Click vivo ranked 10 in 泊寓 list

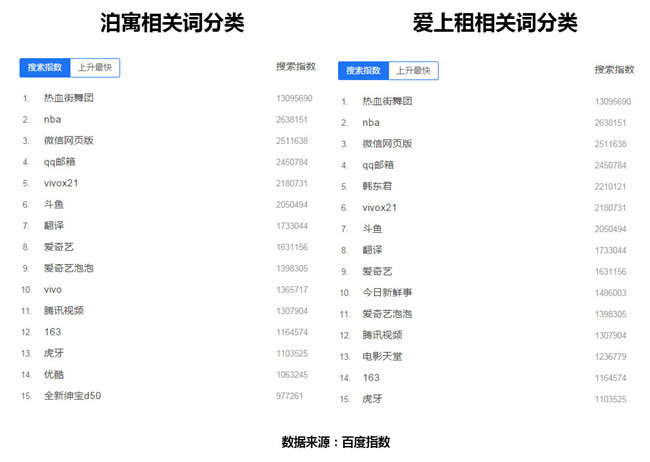point(53,289)
